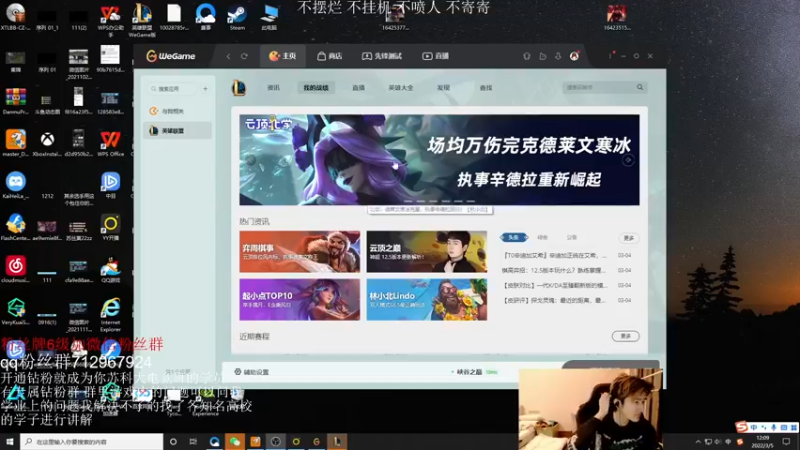Open the Xbox installer desktop icon
The image size is (800, 450).
47,143
